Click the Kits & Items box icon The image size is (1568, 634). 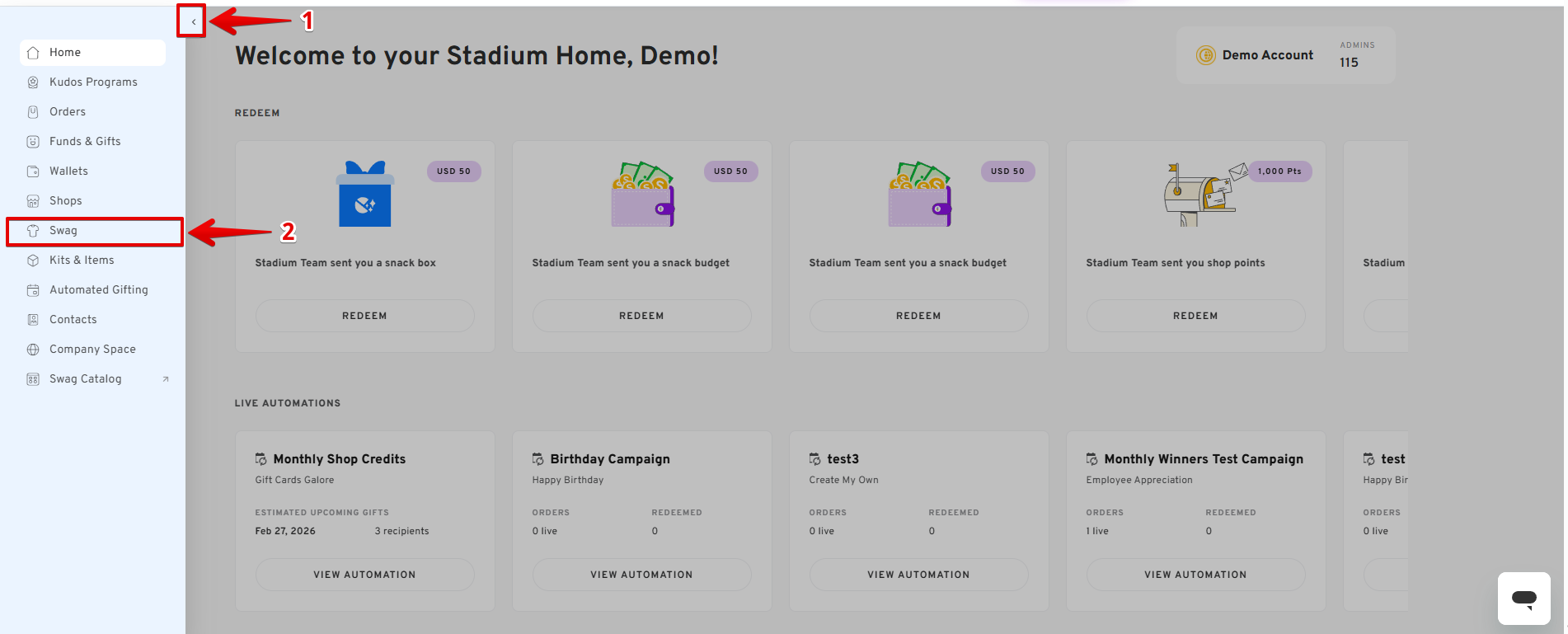33,261
